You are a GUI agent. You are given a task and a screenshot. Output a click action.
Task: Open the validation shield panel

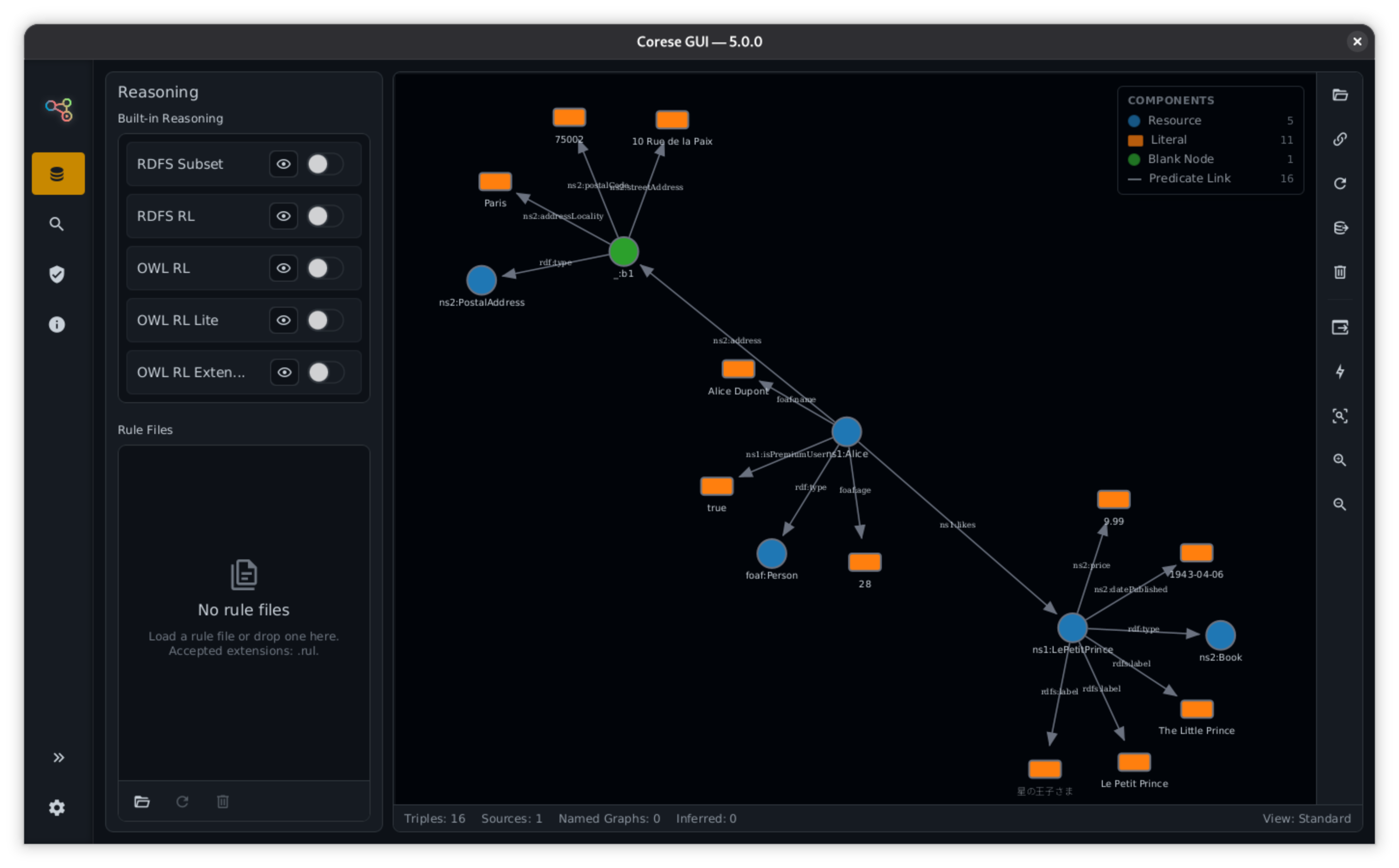click(57, 274)
